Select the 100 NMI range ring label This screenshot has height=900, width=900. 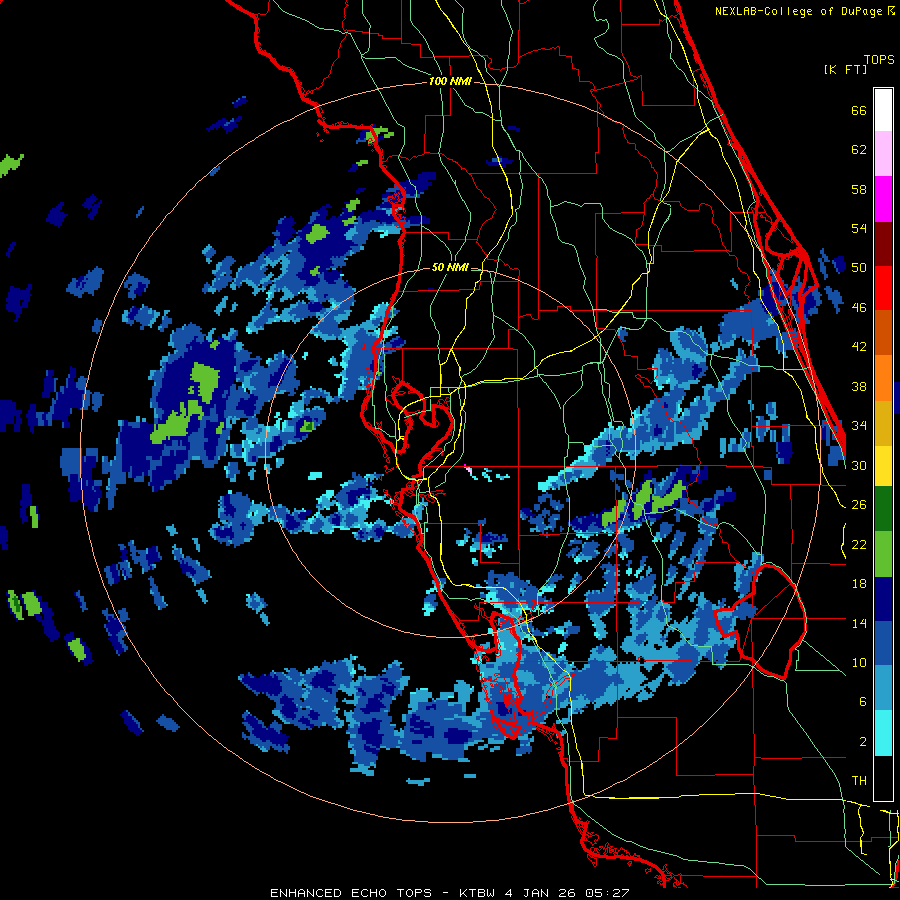450,82
